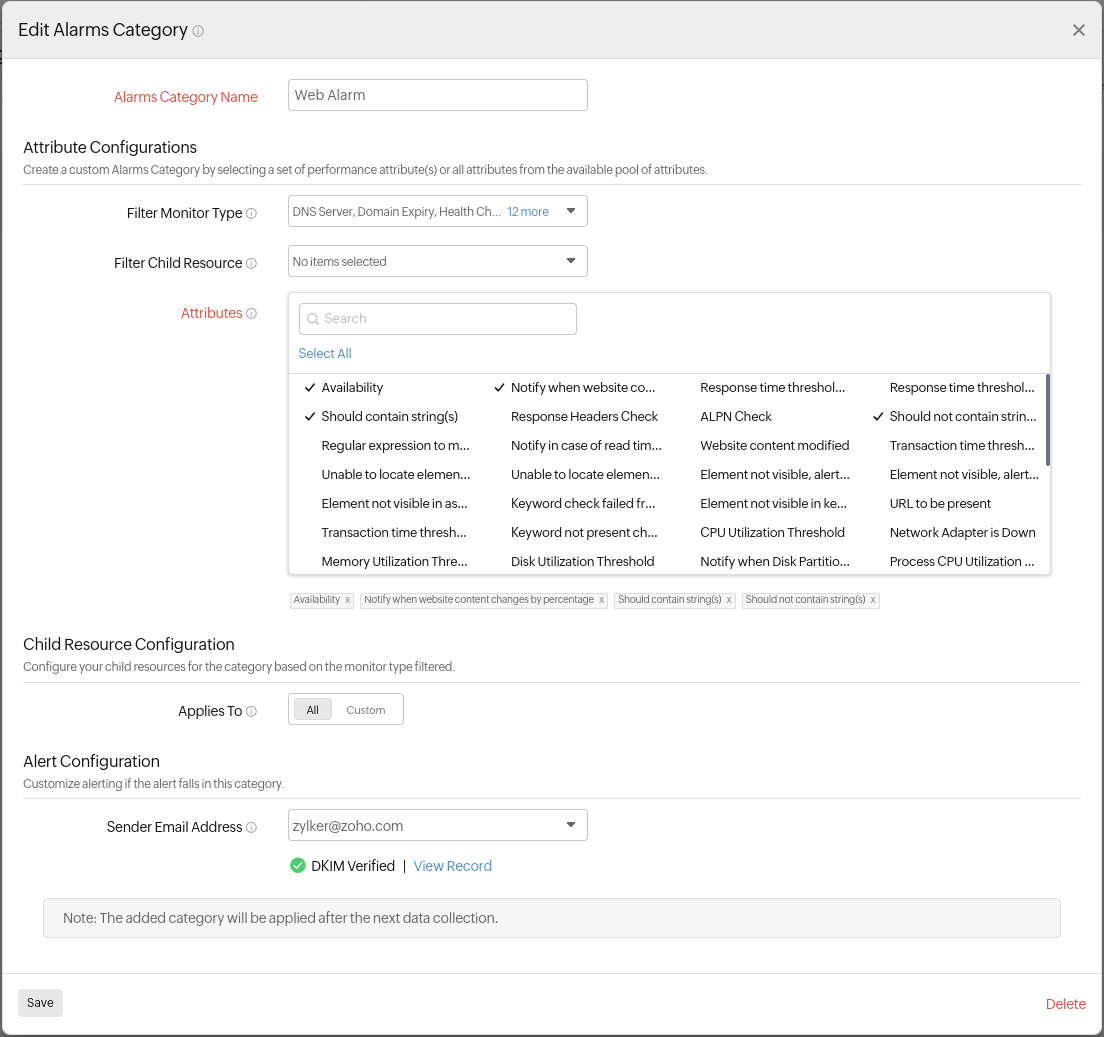The width and height of the screenshot is (1104, 1037).
Task: Open the View Record link
Action: (x=452, y=866)
